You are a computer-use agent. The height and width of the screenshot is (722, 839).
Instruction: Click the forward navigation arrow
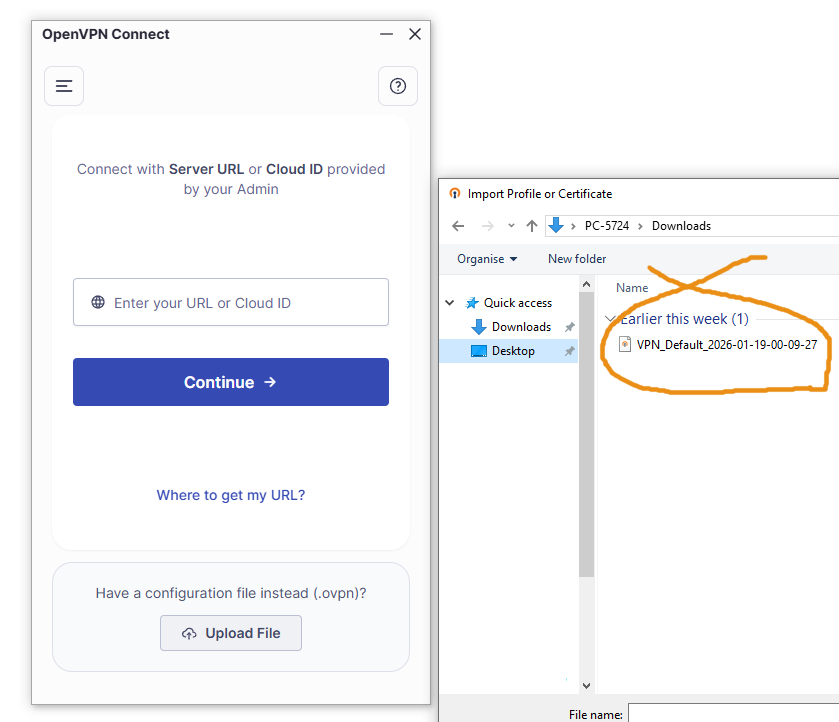click(486, 226)
